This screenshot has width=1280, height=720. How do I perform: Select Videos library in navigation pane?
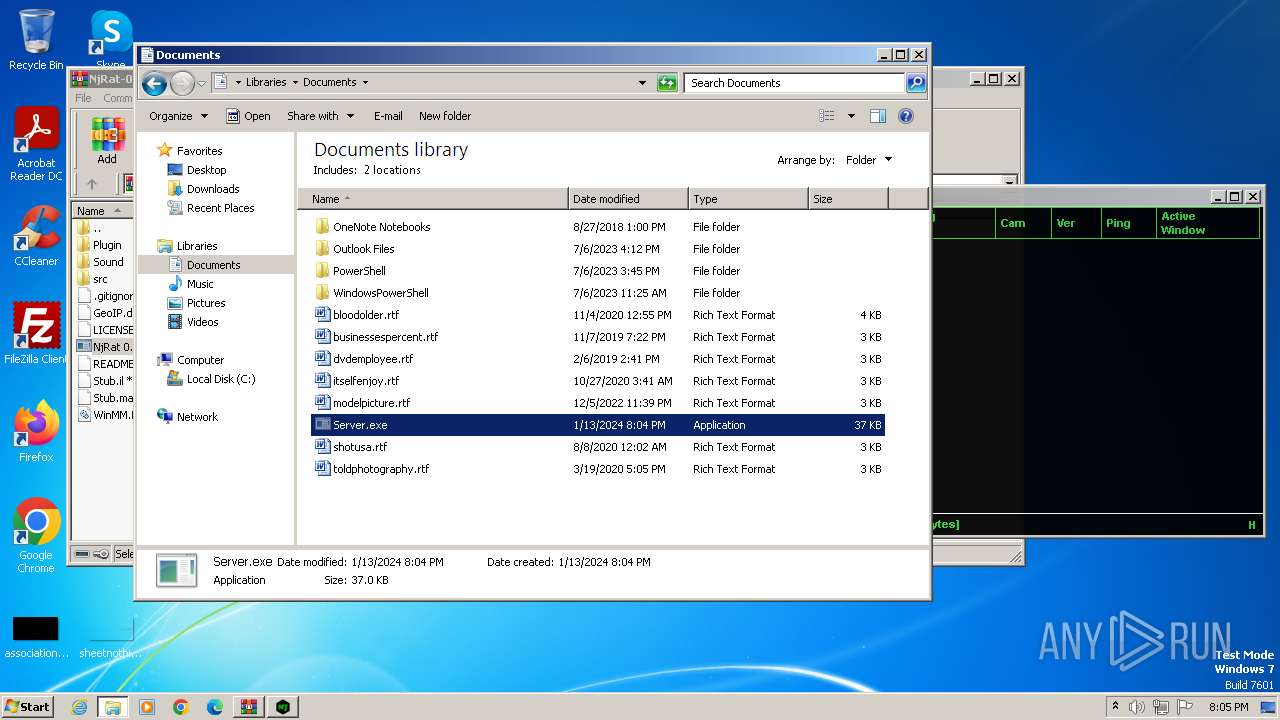[202, 322]
